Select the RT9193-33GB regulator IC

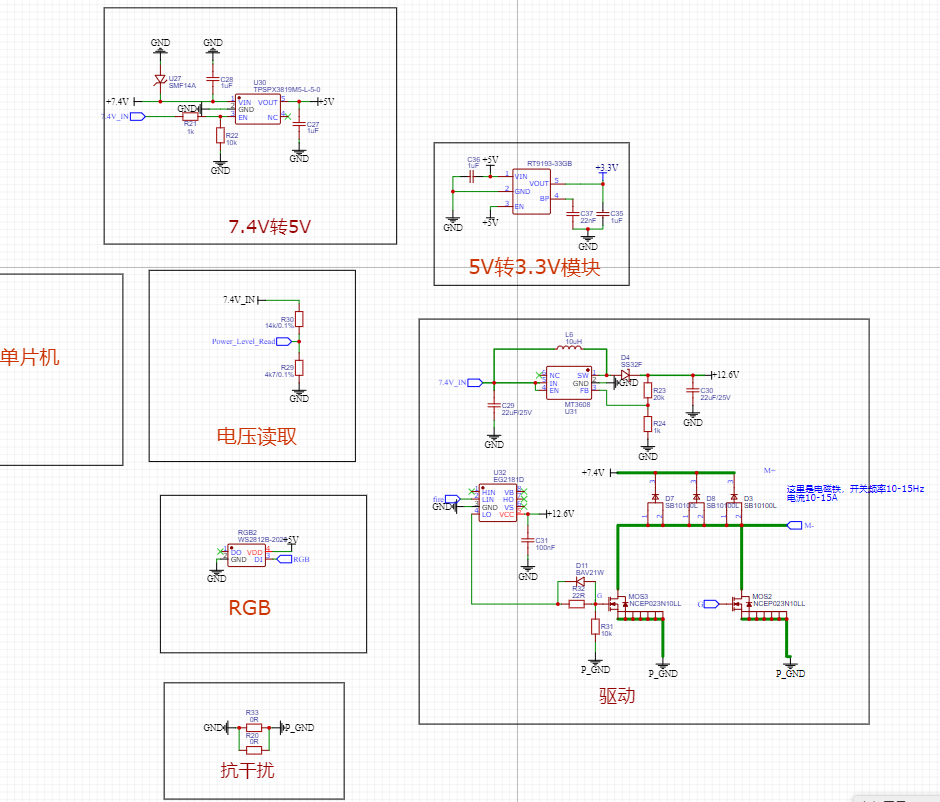(531, 190)
